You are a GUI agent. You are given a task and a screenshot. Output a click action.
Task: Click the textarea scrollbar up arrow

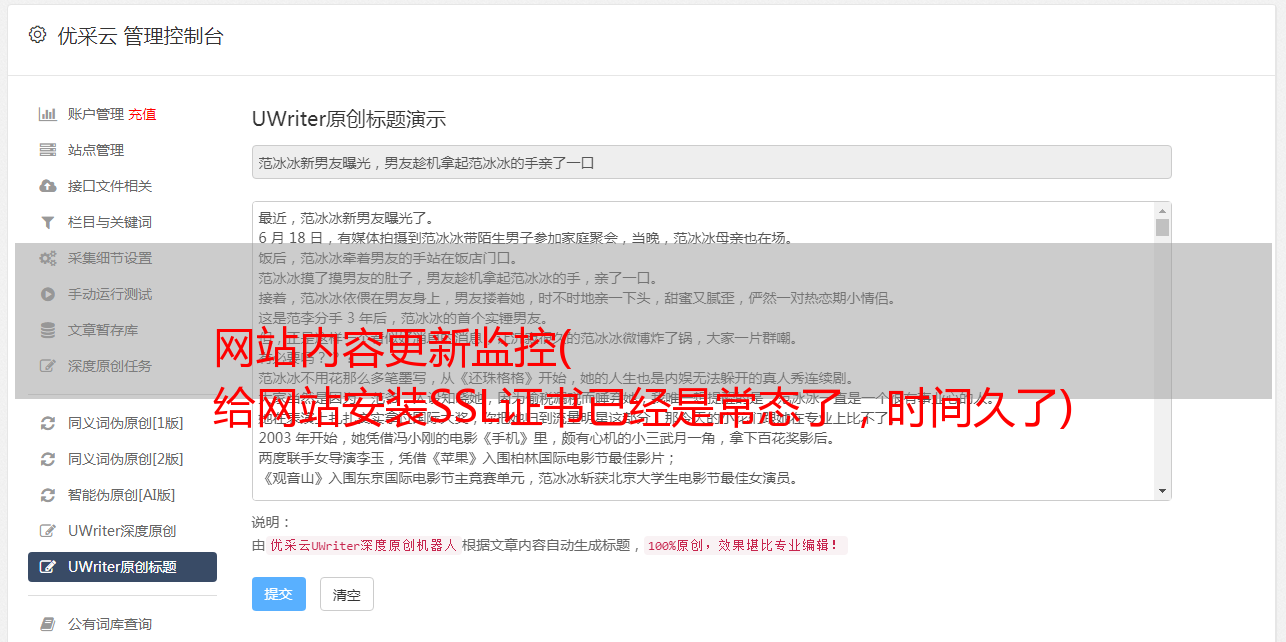(x=1162, y=211)
